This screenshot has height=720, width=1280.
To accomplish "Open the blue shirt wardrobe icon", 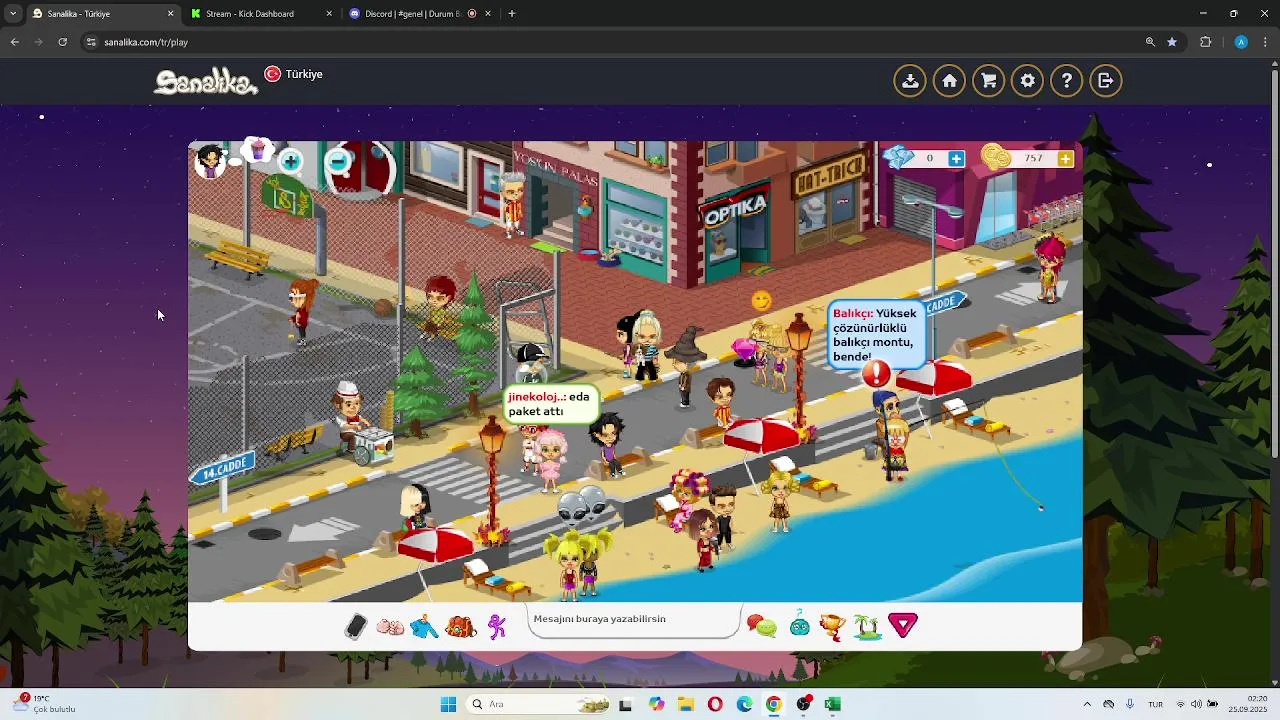I will (424, 626).
